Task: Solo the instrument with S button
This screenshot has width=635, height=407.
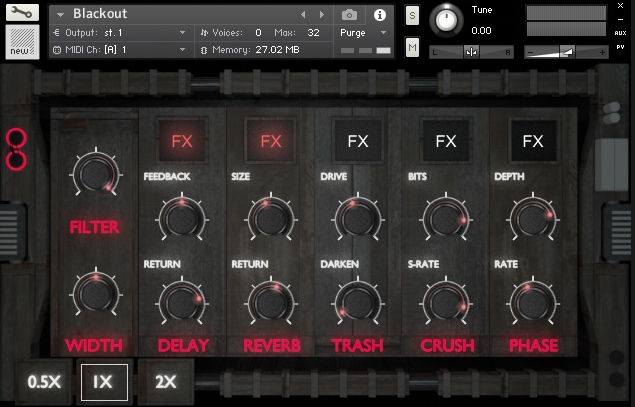Action: coord(412,16)
